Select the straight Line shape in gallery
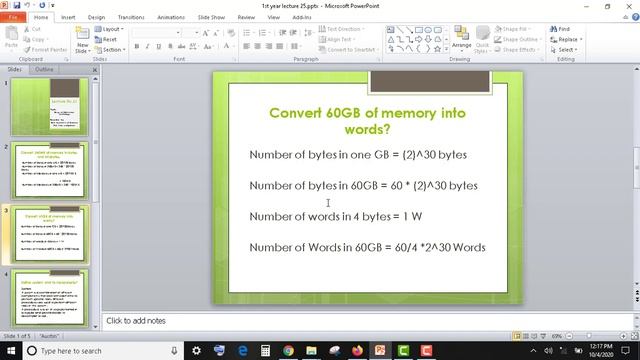The width and height of the screenshot is (640, 360). point(400,30)
